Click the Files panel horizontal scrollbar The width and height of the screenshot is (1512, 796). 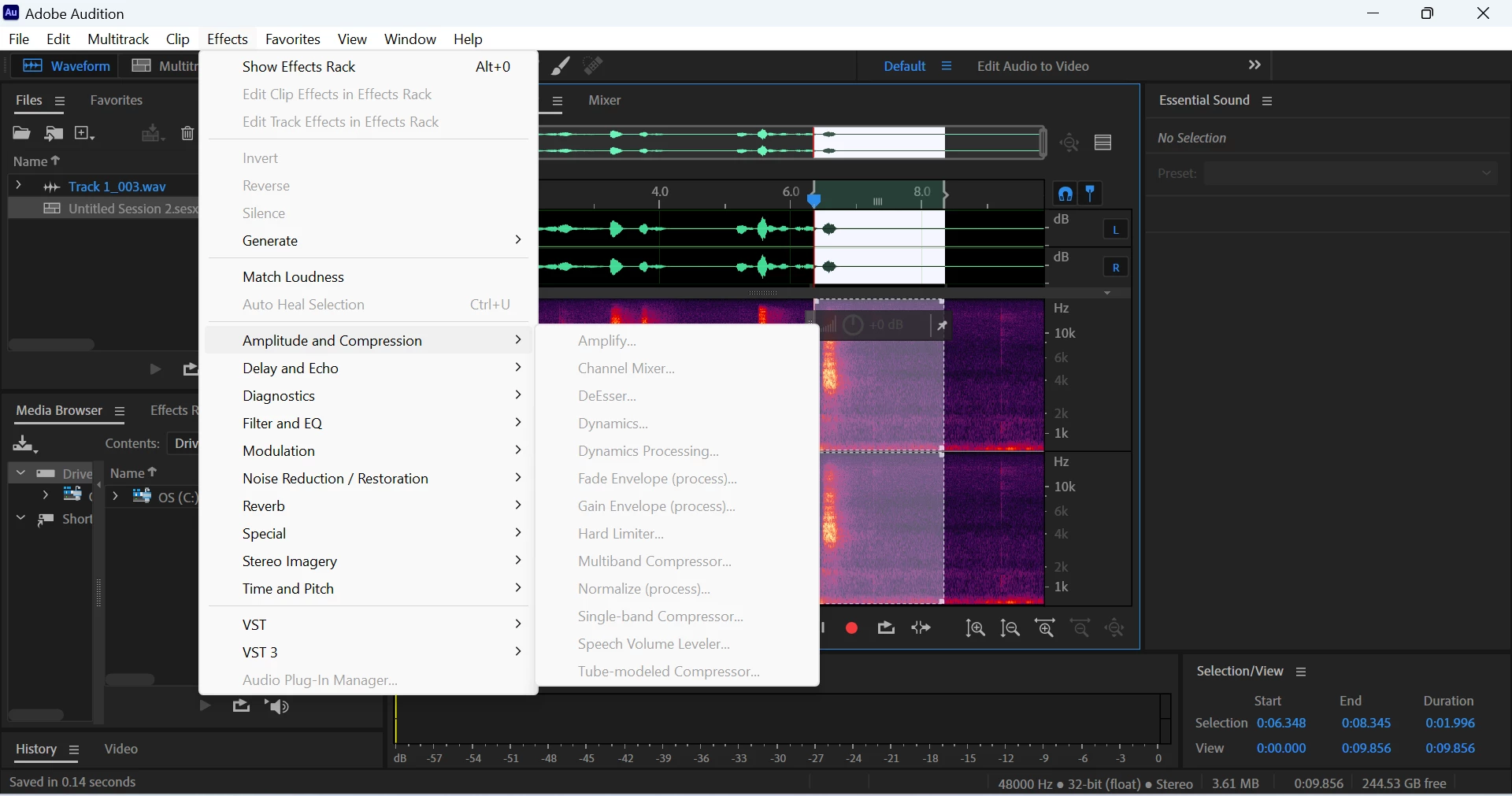point(52,346)
